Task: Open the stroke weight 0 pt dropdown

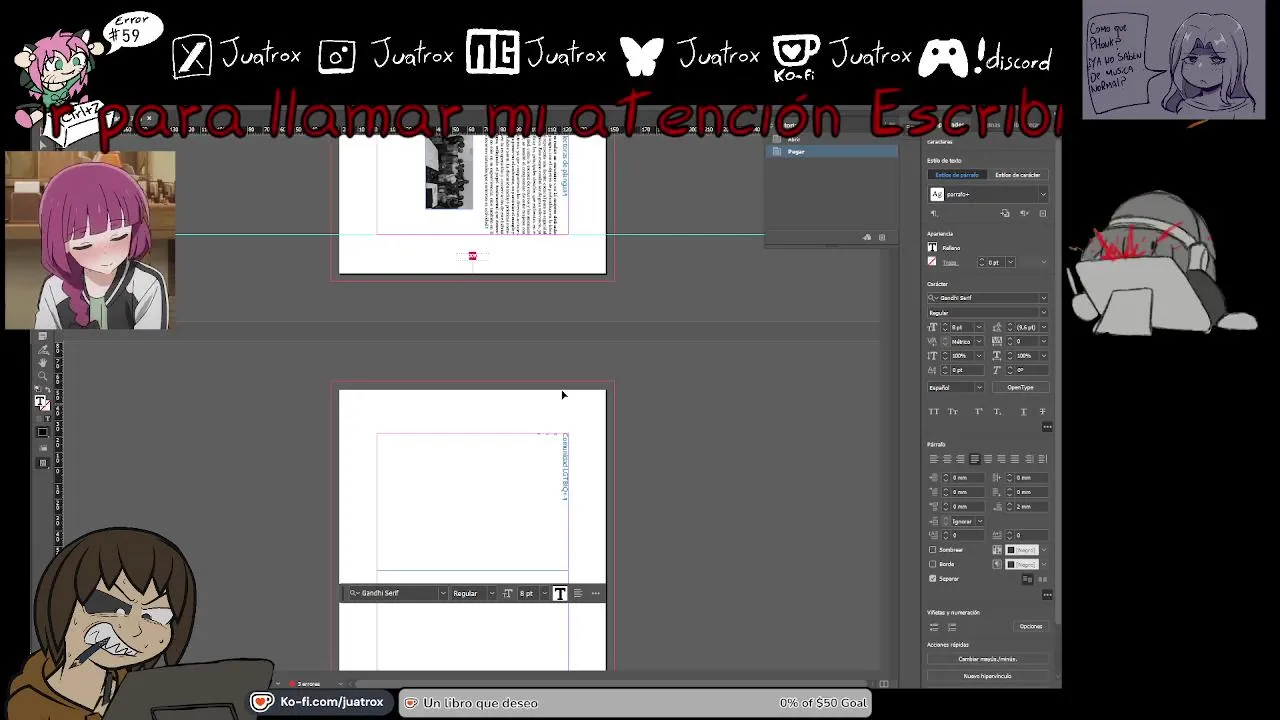Action: [x=1012, y=262]
